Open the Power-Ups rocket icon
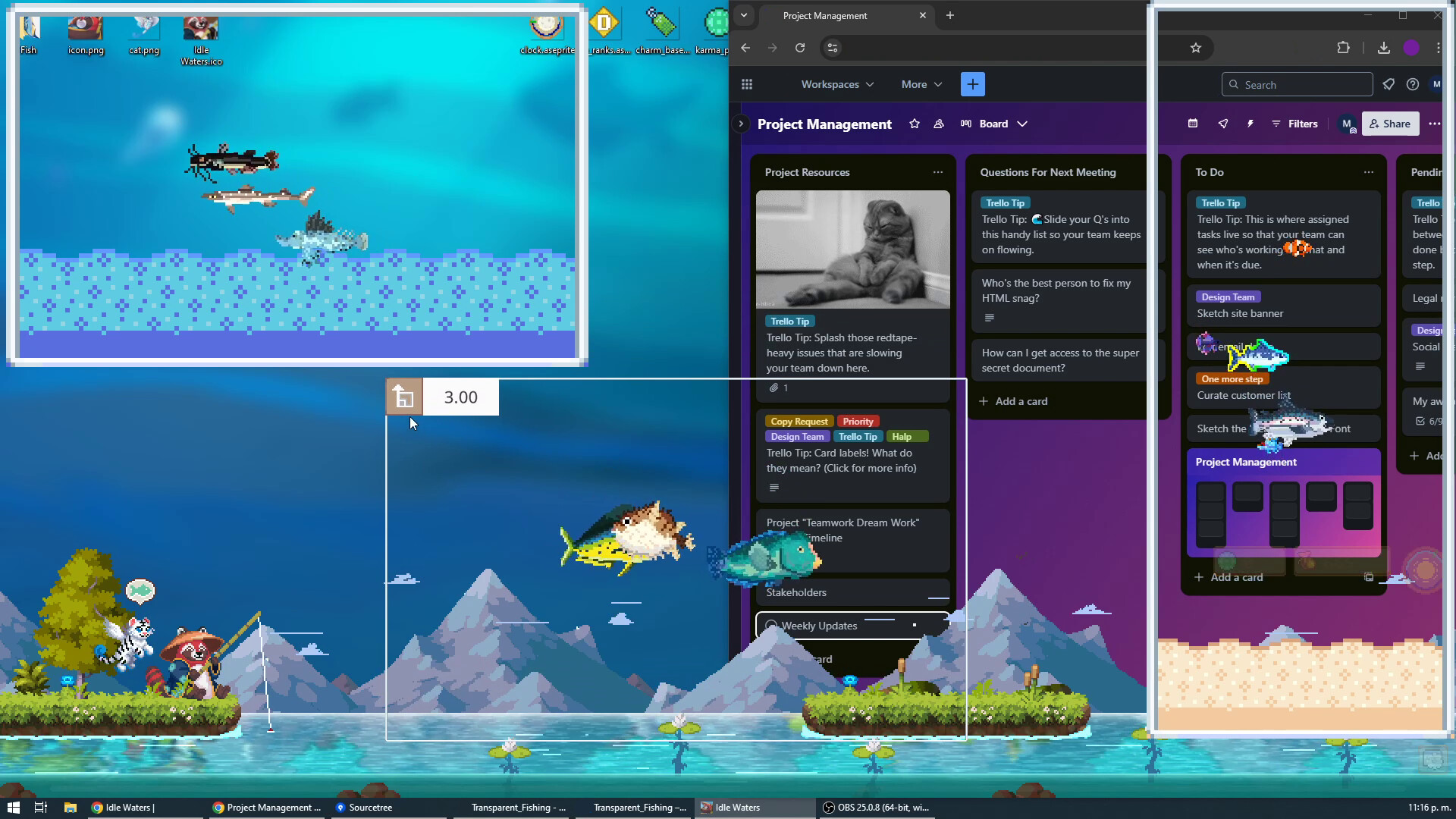The width and height of the screenshot is (1456, 819). click(x=1223, y=123)
